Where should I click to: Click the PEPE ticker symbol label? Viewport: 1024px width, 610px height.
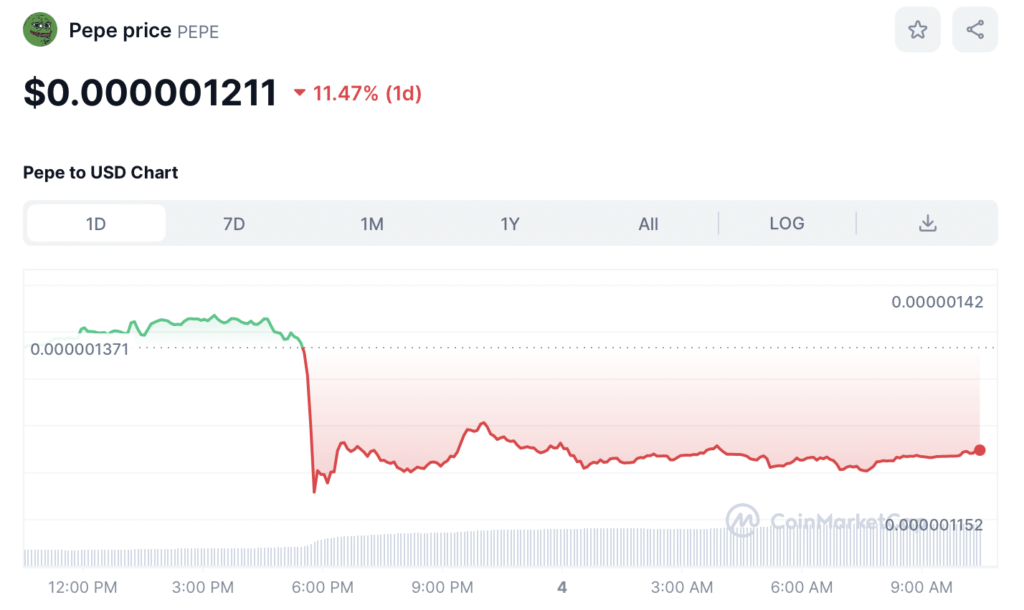(198, 32)
